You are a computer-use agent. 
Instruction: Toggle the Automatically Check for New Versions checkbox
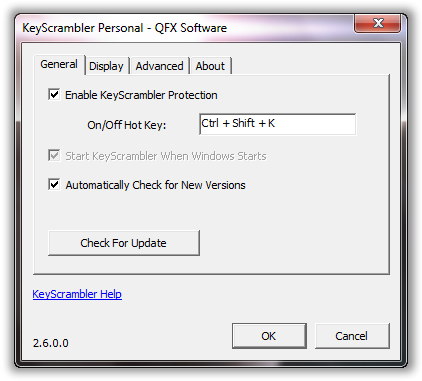click(54, 184)
